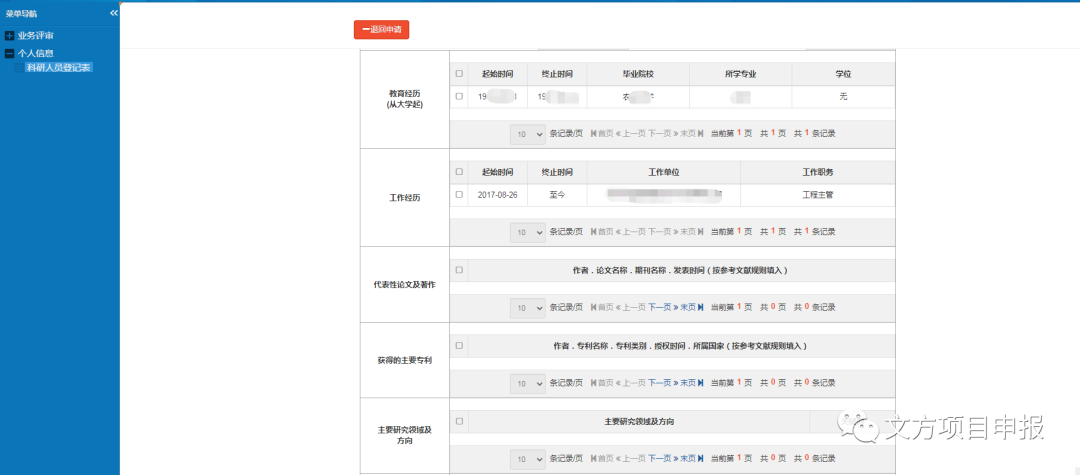Go to 上一页 in 工作经历 pagination
The width and height of the screenshot is (1080, 475).
(x=630, y=232)
